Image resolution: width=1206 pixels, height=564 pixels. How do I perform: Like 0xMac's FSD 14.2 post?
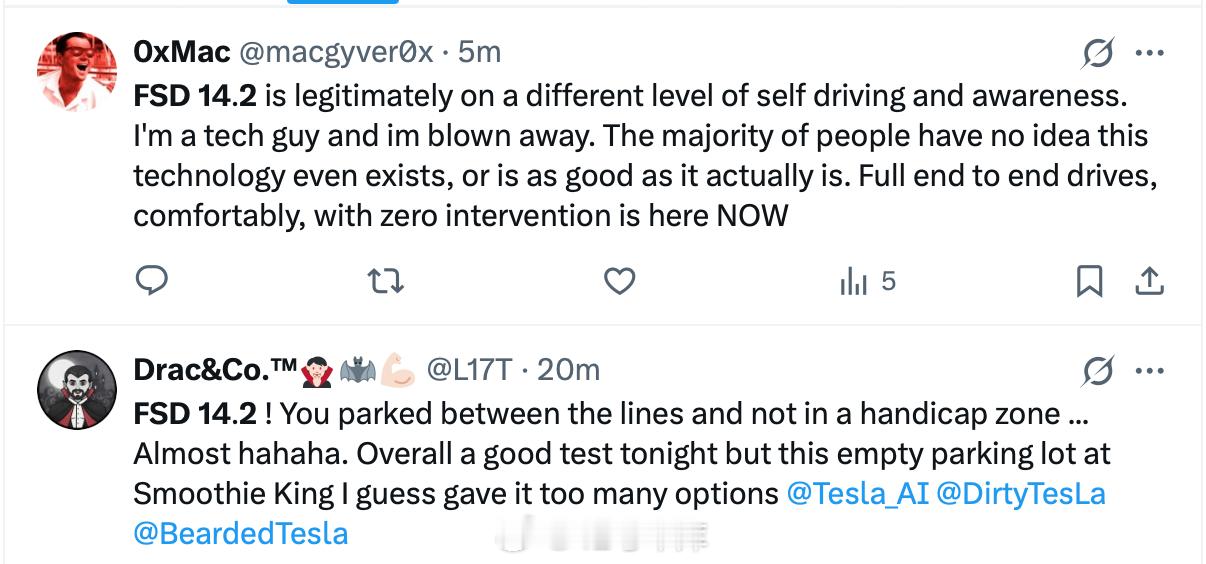pos(620,283)
